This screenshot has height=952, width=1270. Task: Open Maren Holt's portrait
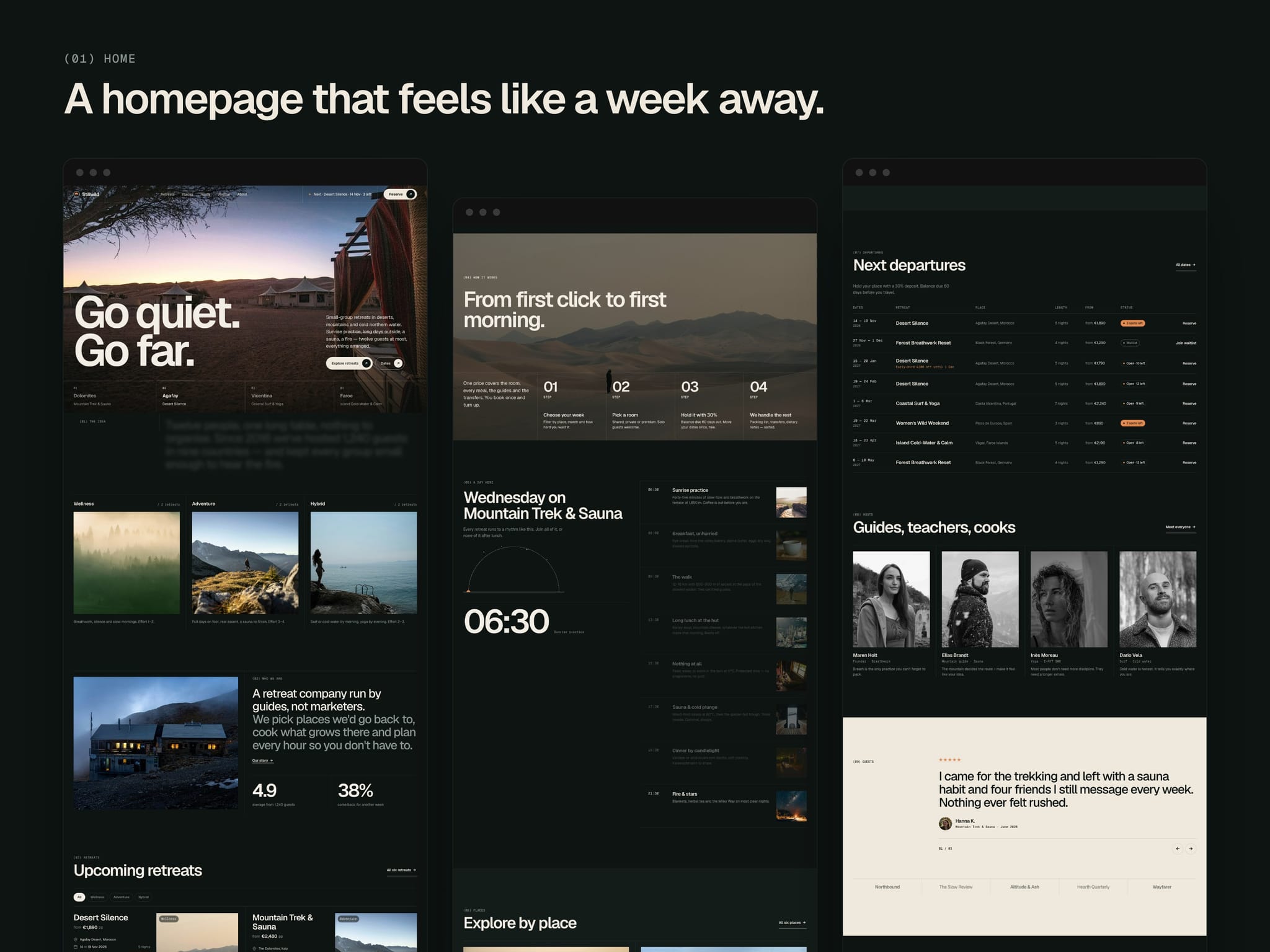(891, 599)
